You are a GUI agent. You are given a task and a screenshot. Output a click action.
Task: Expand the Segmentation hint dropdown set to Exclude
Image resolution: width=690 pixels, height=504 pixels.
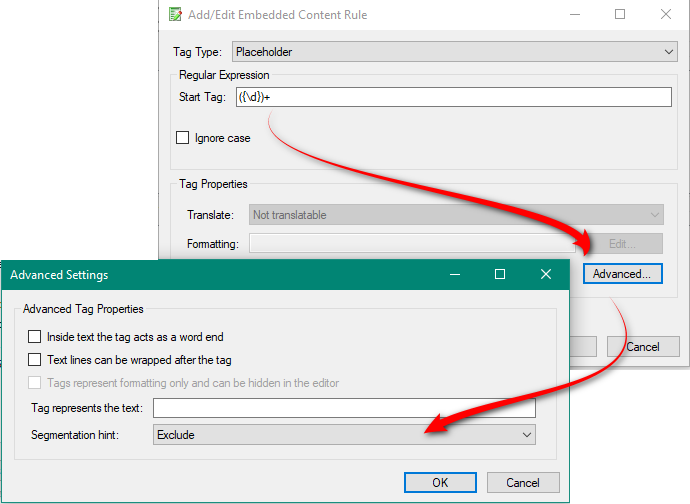(344, 435)
